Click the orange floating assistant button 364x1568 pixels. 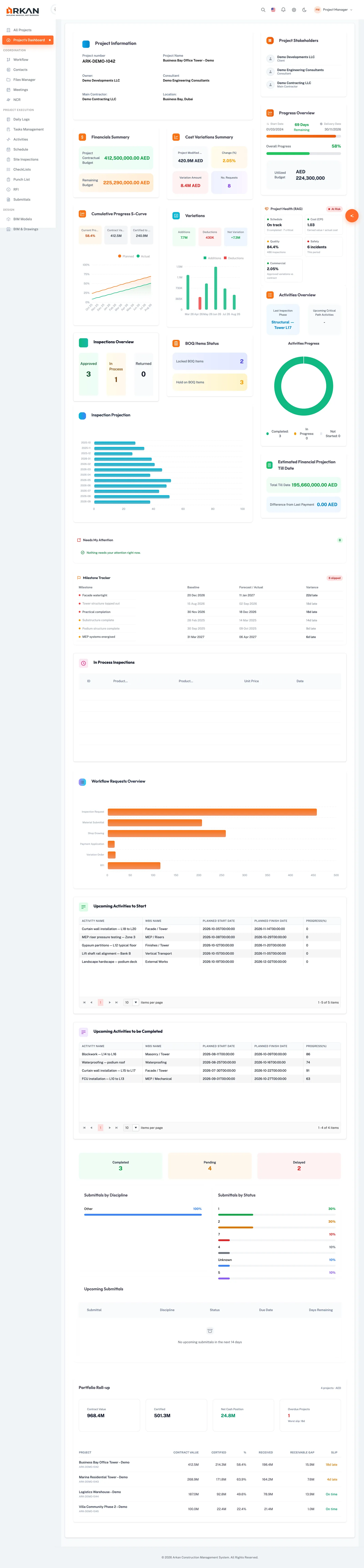(352, 215)
